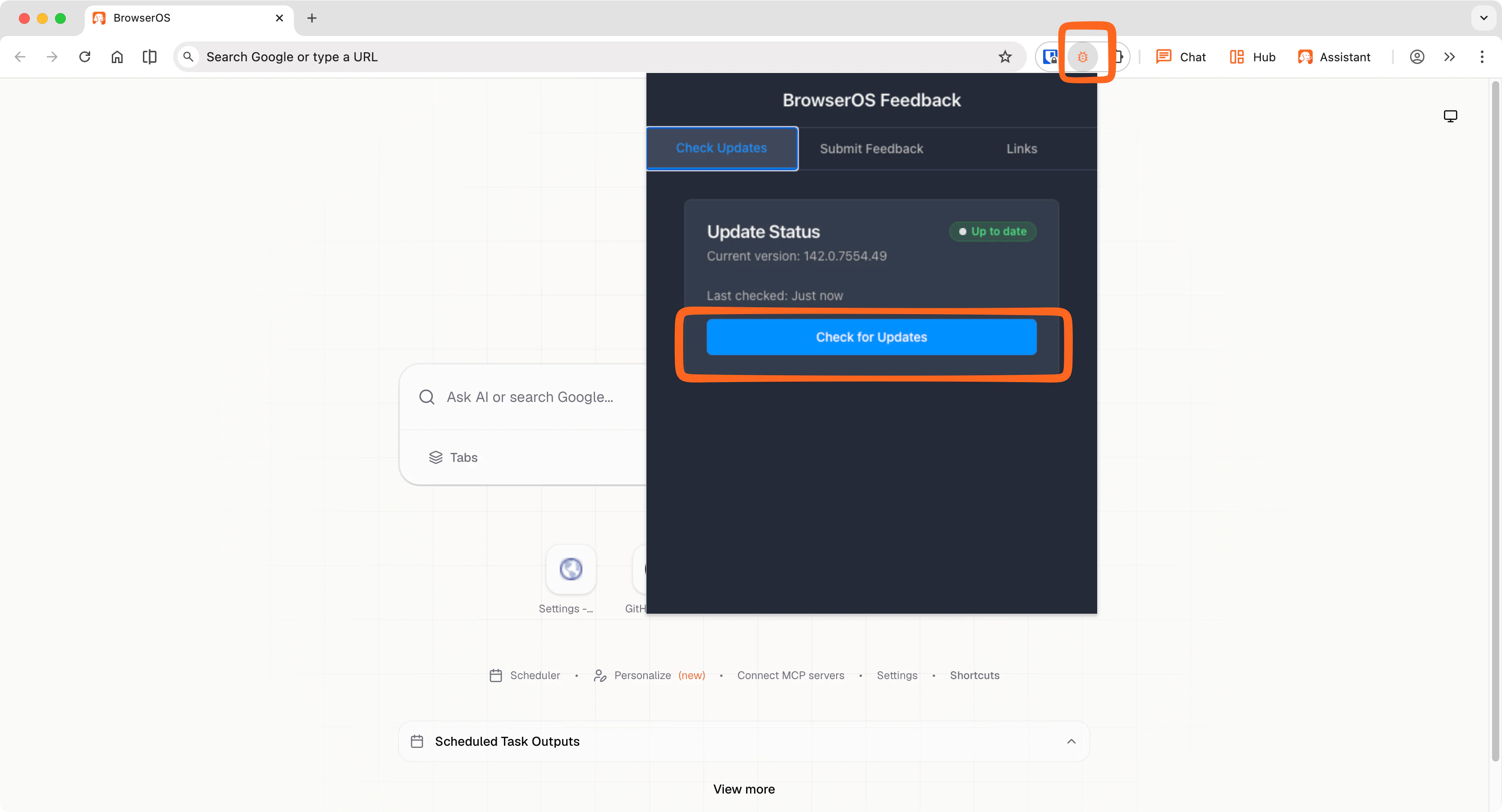
Task: Open the Hub
Action: (x=1251, y=56)
